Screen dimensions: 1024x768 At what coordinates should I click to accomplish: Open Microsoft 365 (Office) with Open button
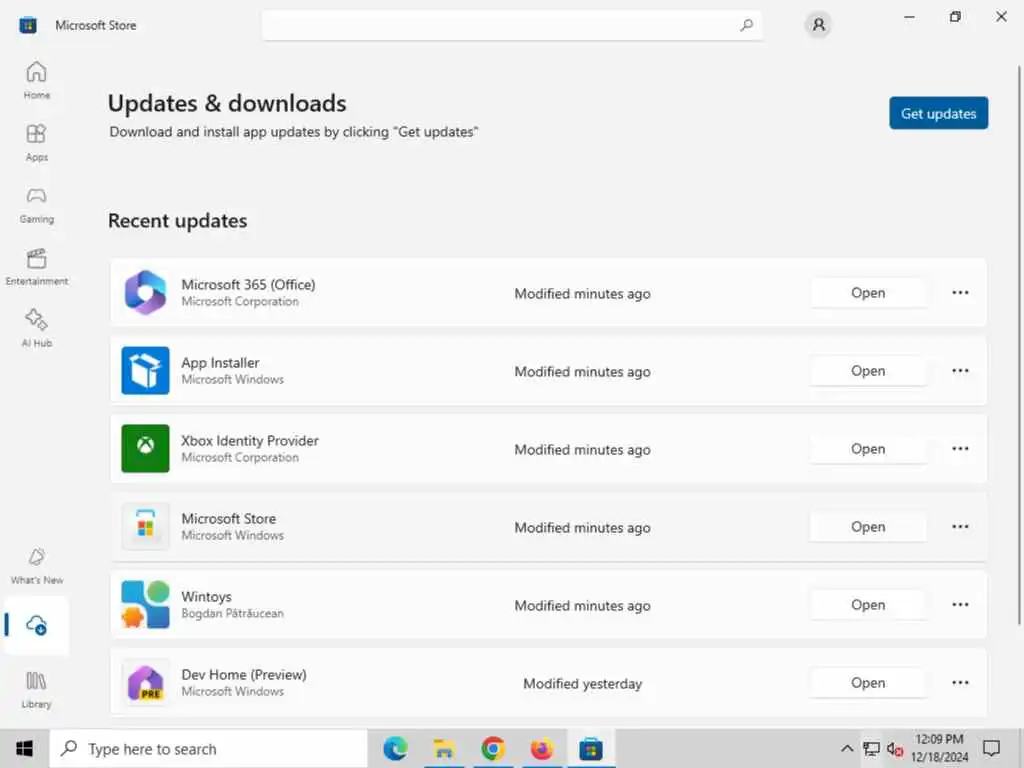pos(868,293)
